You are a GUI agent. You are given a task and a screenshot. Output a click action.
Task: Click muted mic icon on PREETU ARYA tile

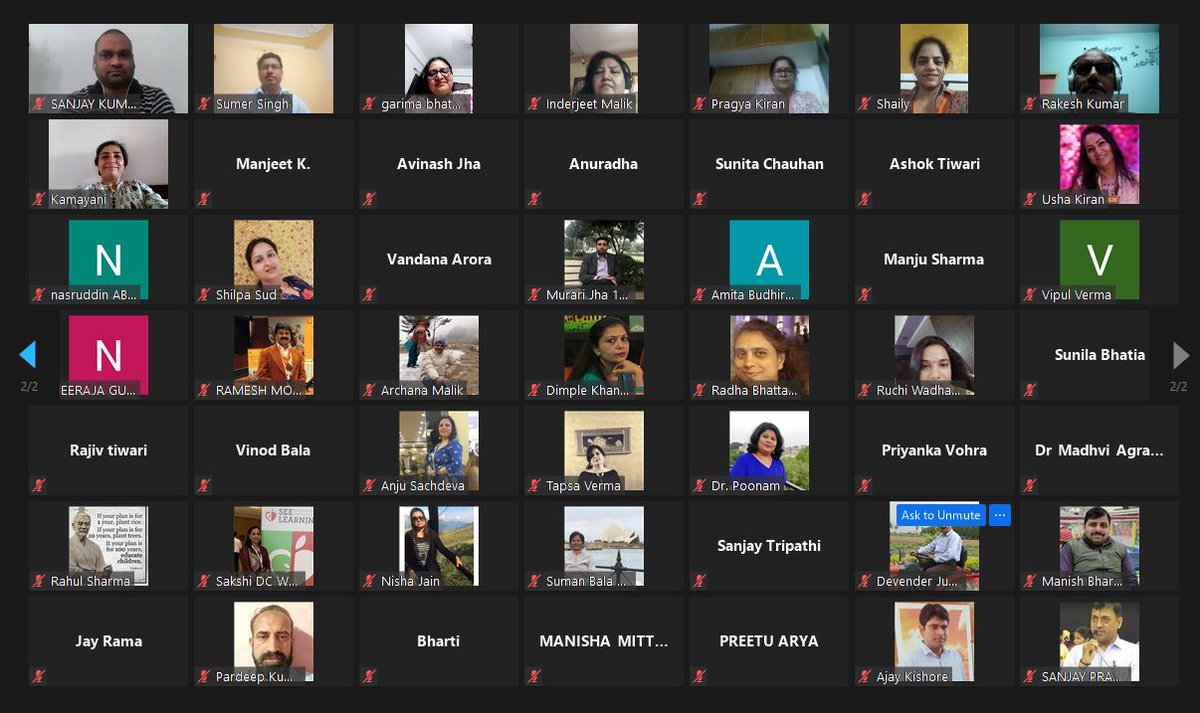(699, 677)
